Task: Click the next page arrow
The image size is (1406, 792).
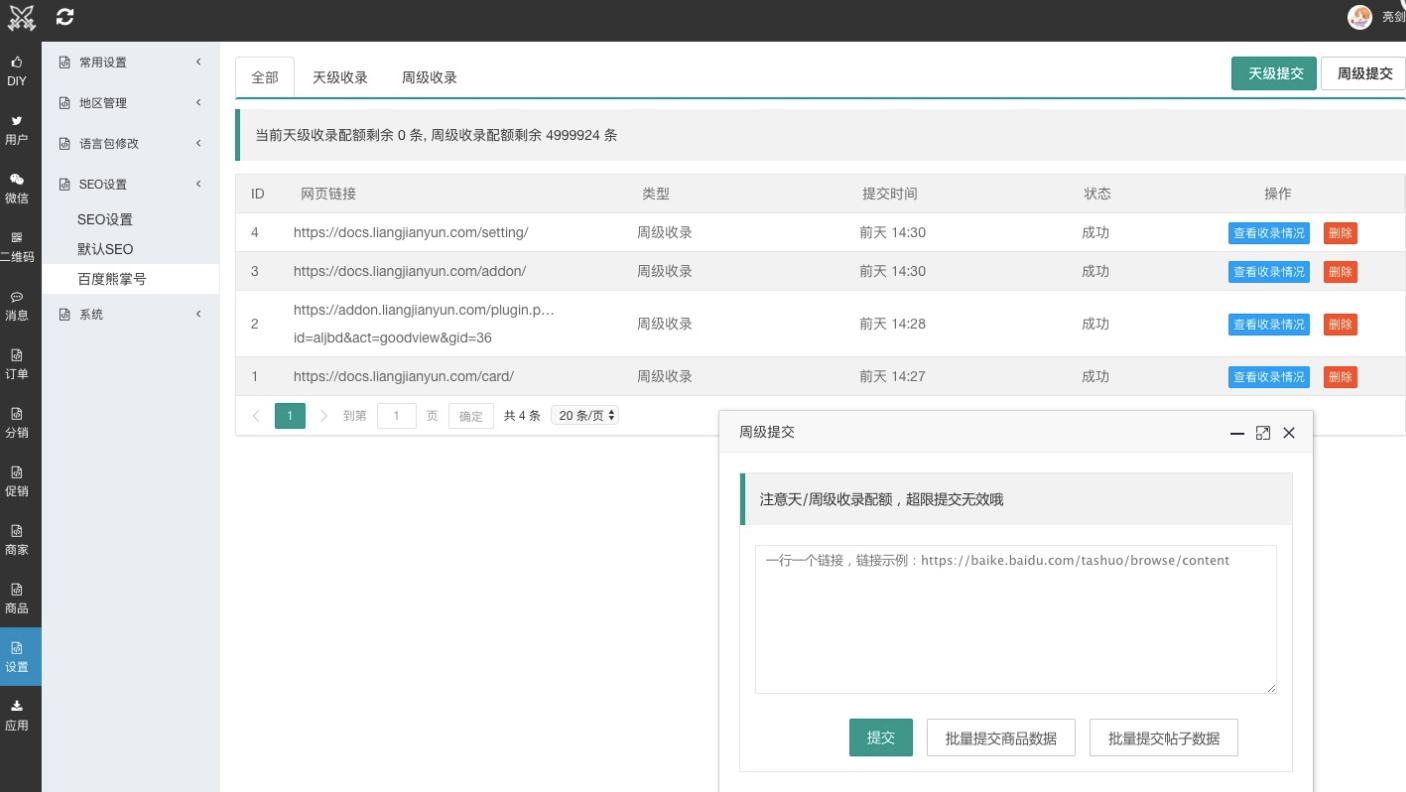Action: click(323, 416)
